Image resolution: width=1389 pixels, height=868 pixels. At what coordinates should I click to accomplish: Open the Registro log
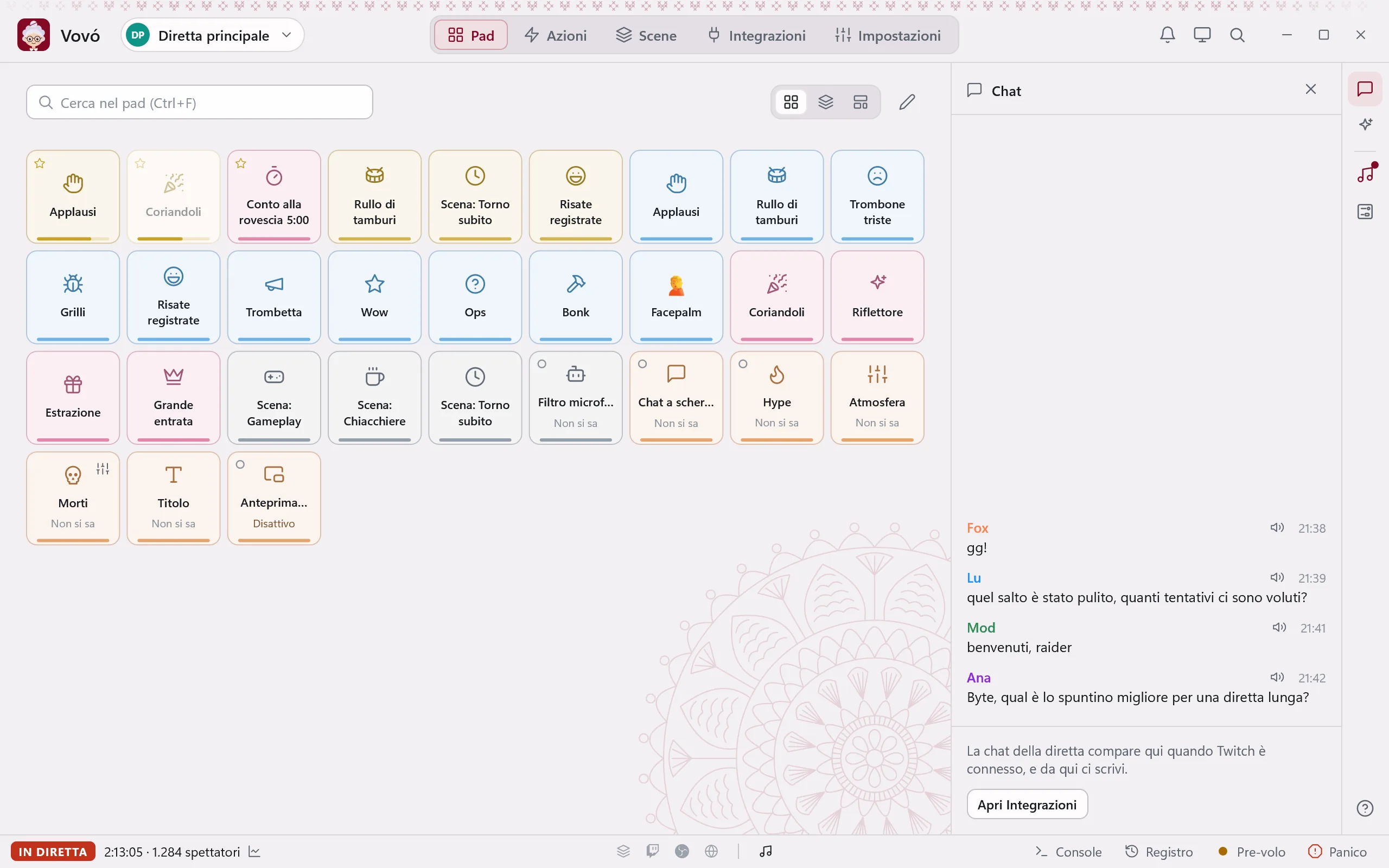(x=1159, y=851)
